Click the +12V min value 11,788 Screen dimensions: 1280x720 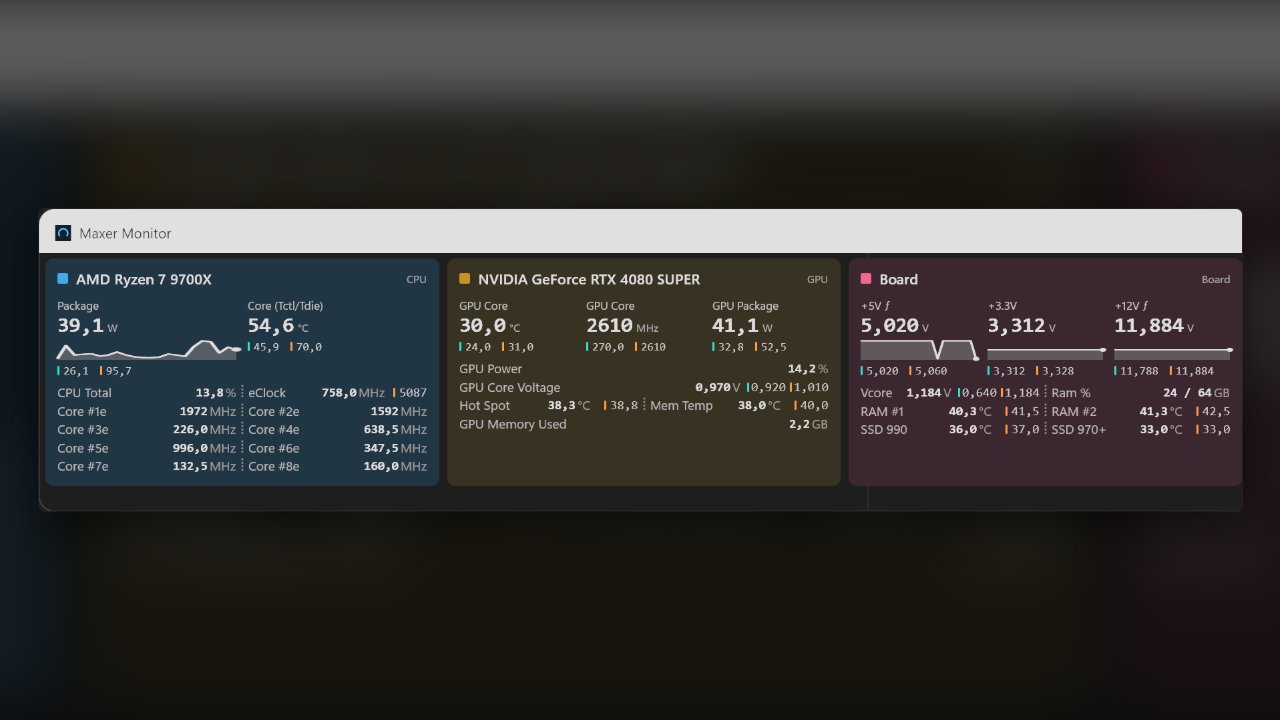coord(1136,371)
